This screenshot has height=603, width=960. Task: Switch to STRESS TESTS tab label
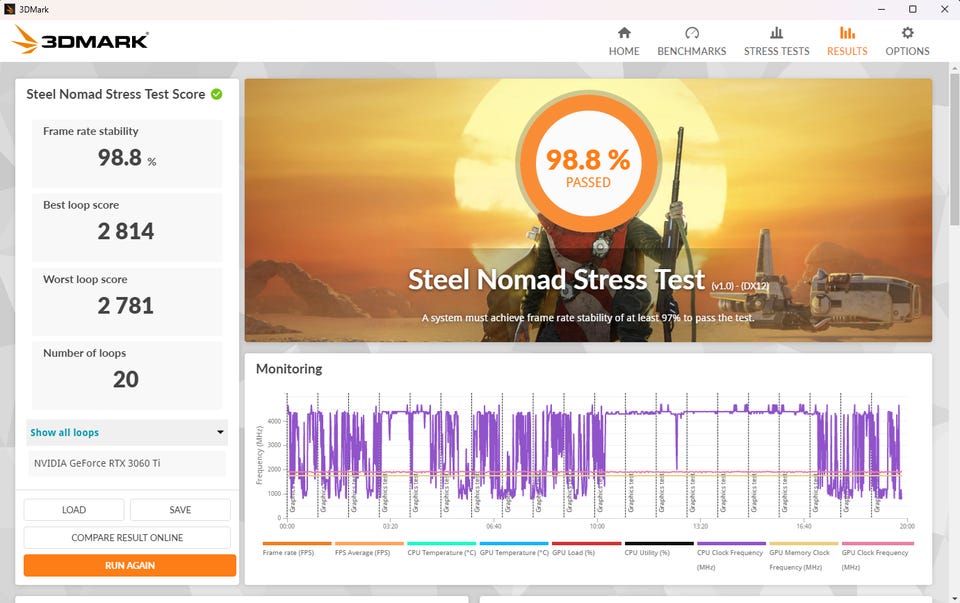tap(776, 51)
